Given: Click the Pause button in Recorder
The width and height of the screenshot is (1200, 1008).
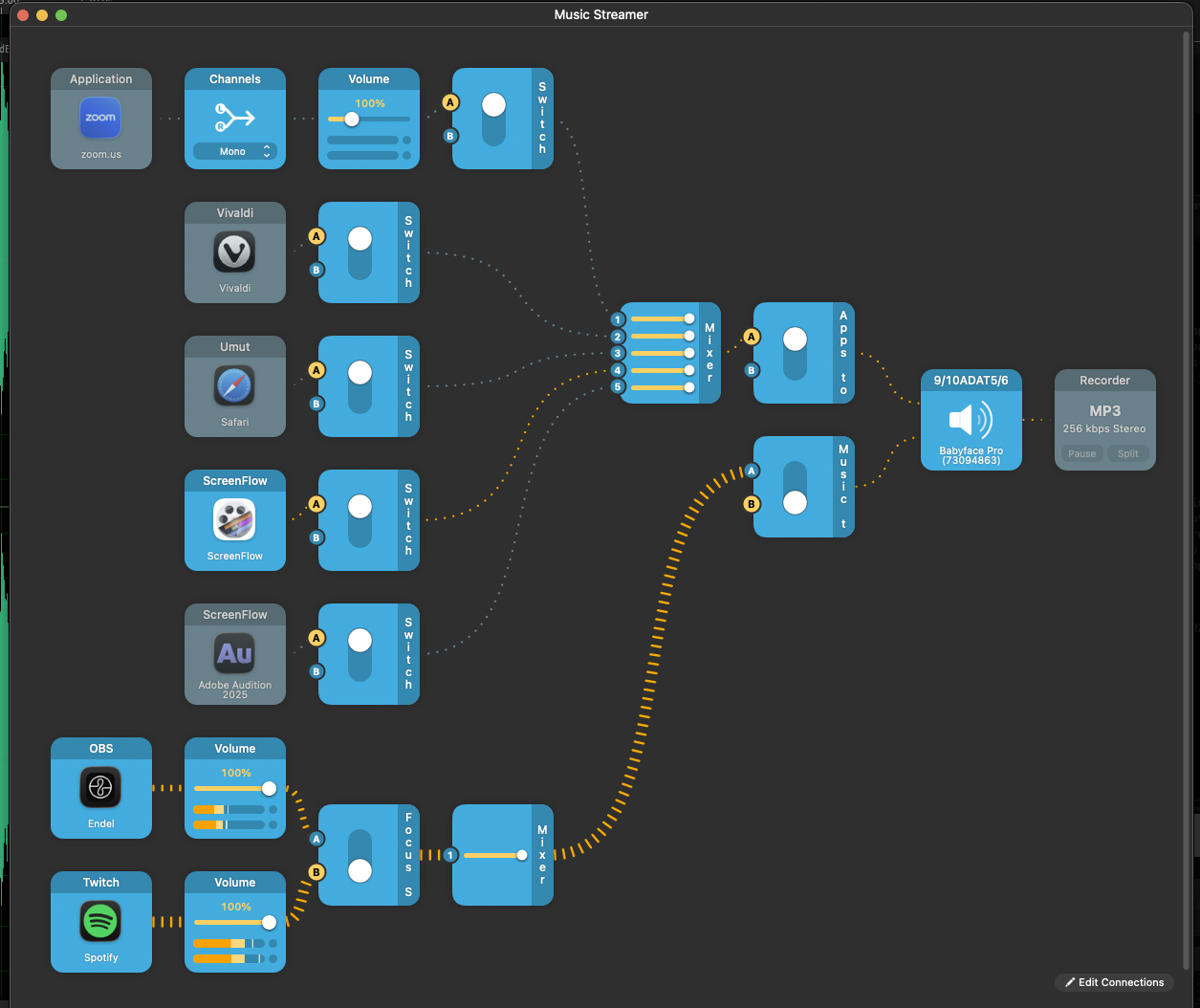Looking at the screenshot, I should 1081,453.
